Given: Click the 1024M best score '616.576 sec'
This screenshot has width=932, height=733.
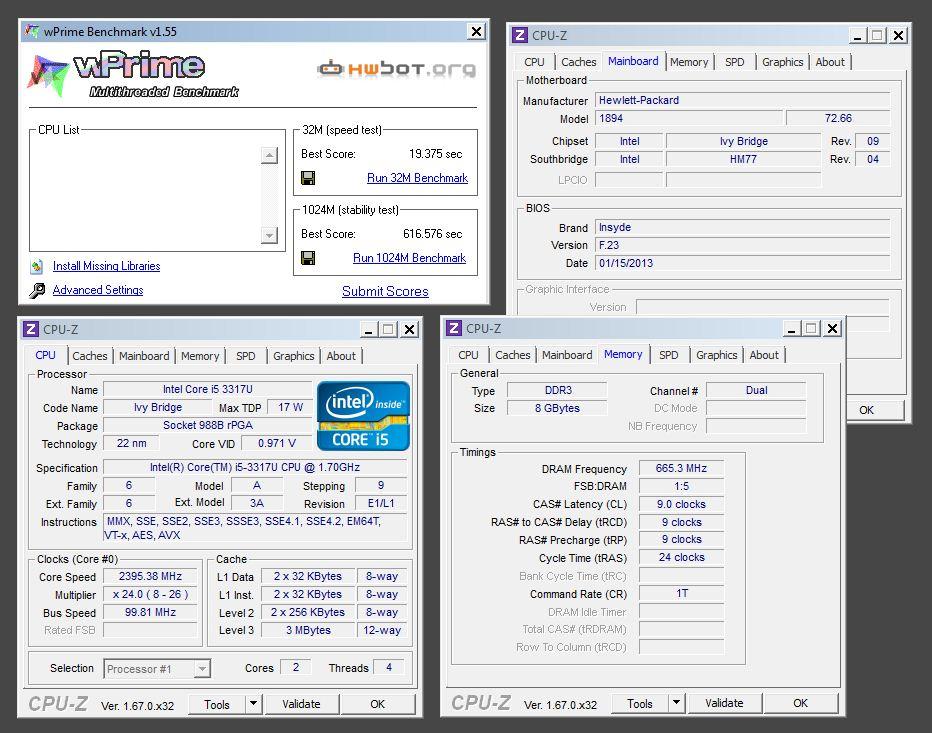Looking at the screenshot, I should coord(433,234).
